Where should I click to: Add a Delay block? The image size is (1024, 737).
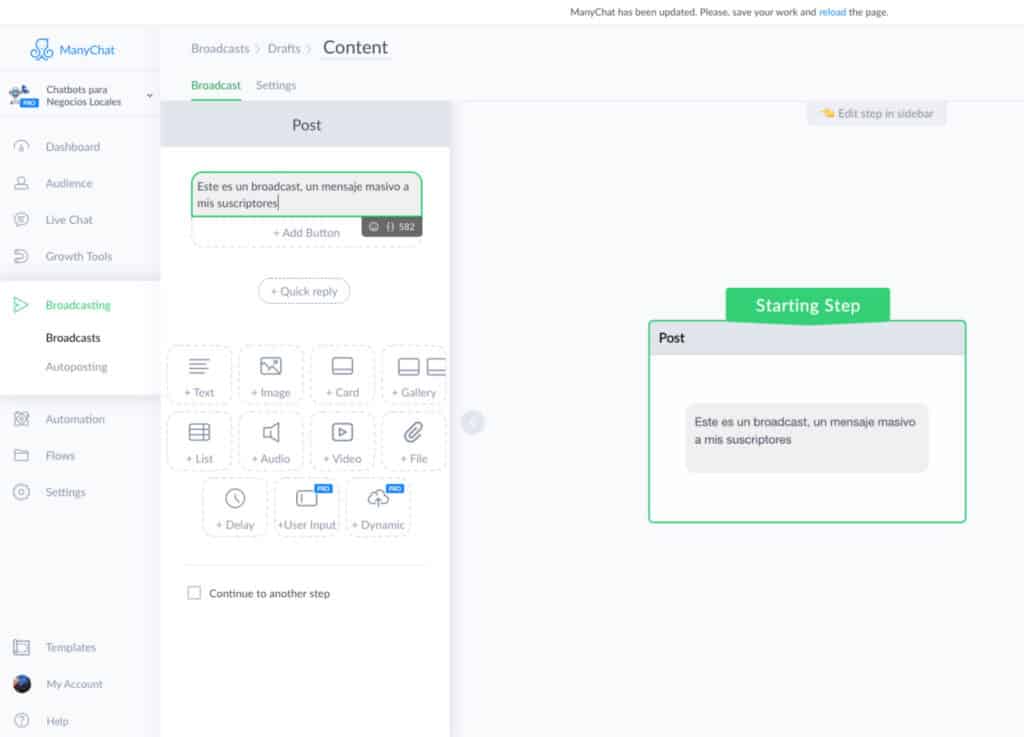pyautogui.click(x=235, y=507)
